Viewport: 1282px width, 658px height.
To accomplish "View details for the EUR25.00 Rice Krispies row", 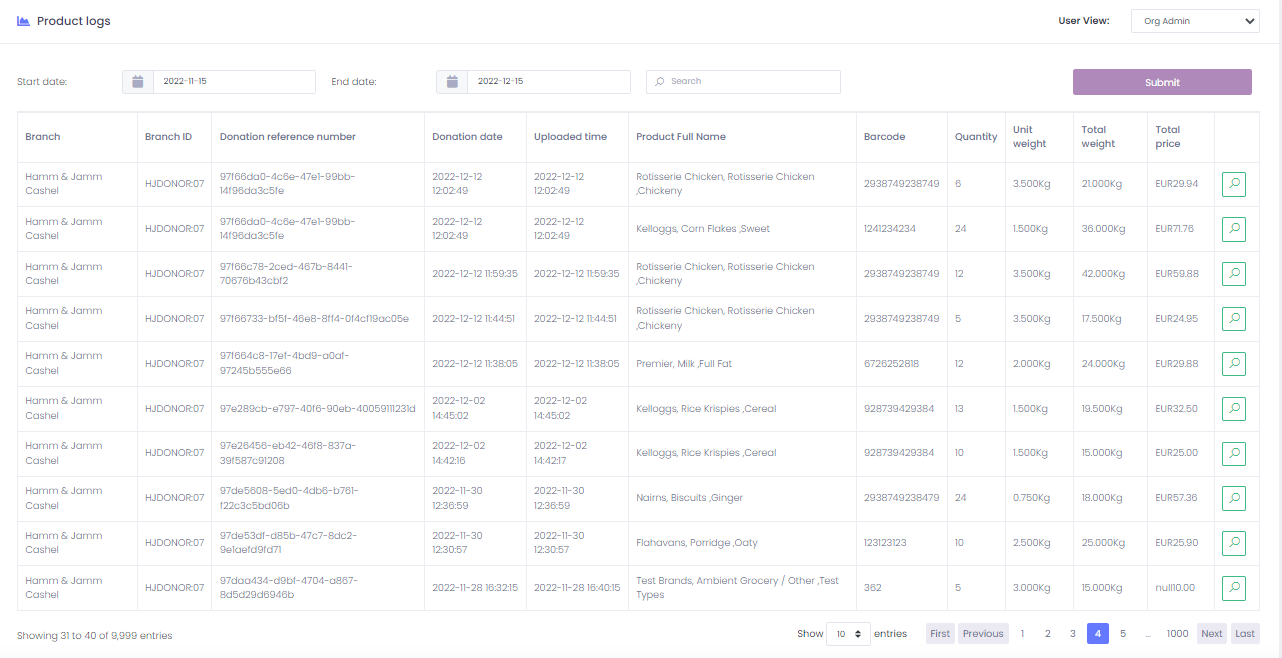I will pos(1234,453).
